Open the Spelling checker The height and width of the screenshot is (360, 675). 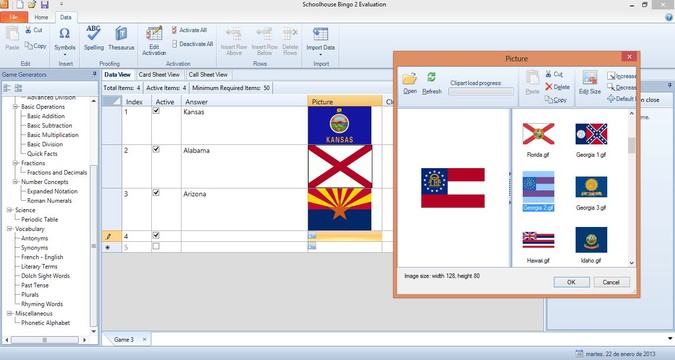pos(94,38)
